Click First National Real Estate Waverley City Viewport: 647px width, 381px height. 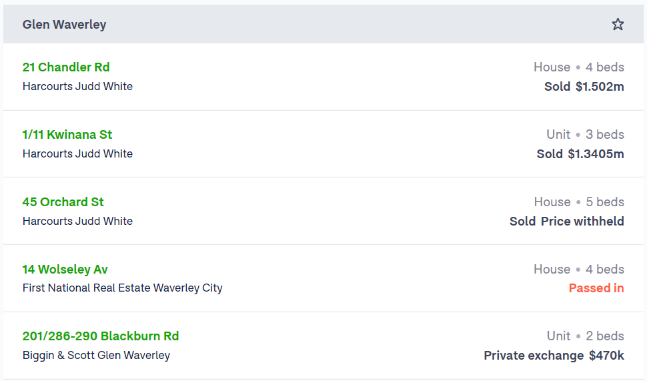click(x=122, y=288)
